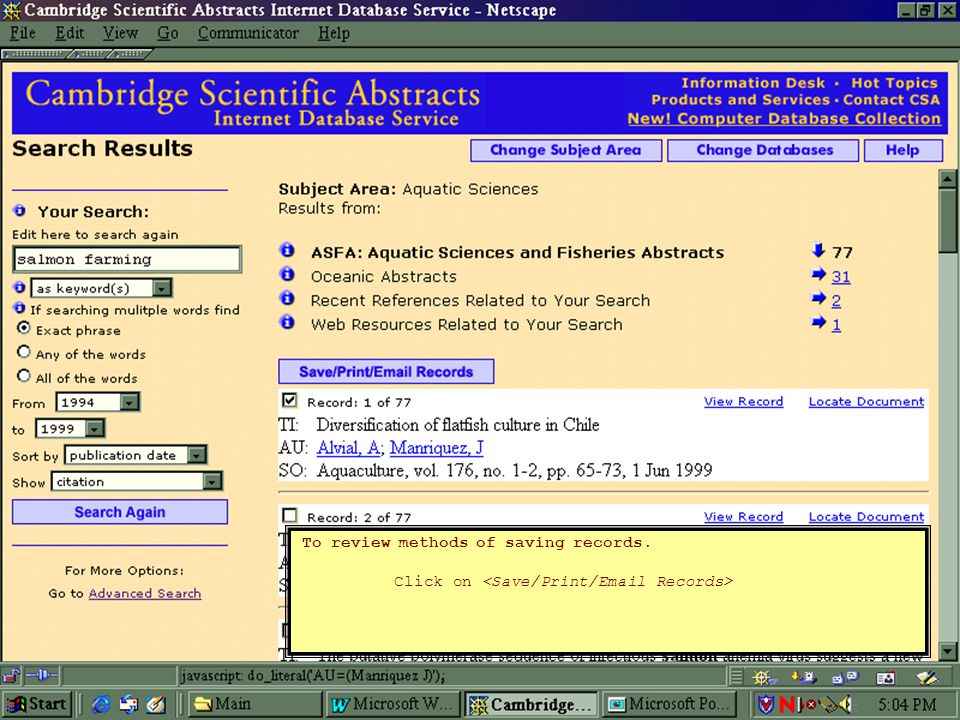960x720 pixels.
Task: Open the Go menu
Action: click(x=167, y=32)
